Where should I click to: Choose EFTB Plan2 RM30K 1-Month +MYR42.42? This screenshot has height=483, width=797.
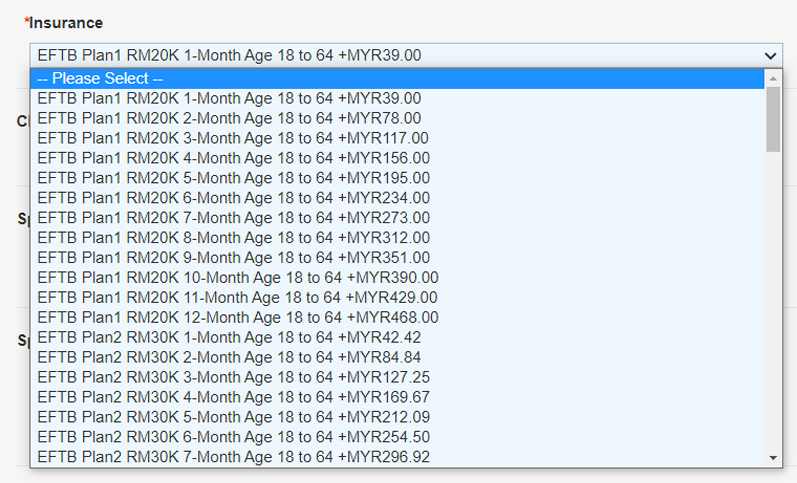(x=230, y=337)
